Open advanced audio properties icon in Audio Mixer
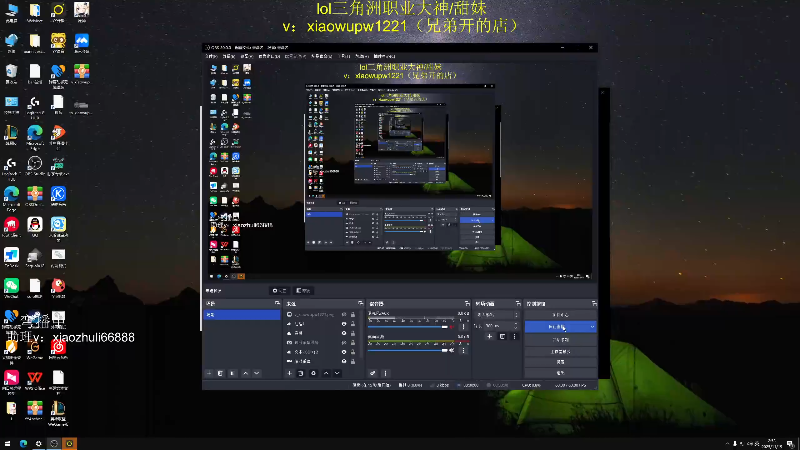The width and height of the screenshot is (800, 450). click(372, 373)
